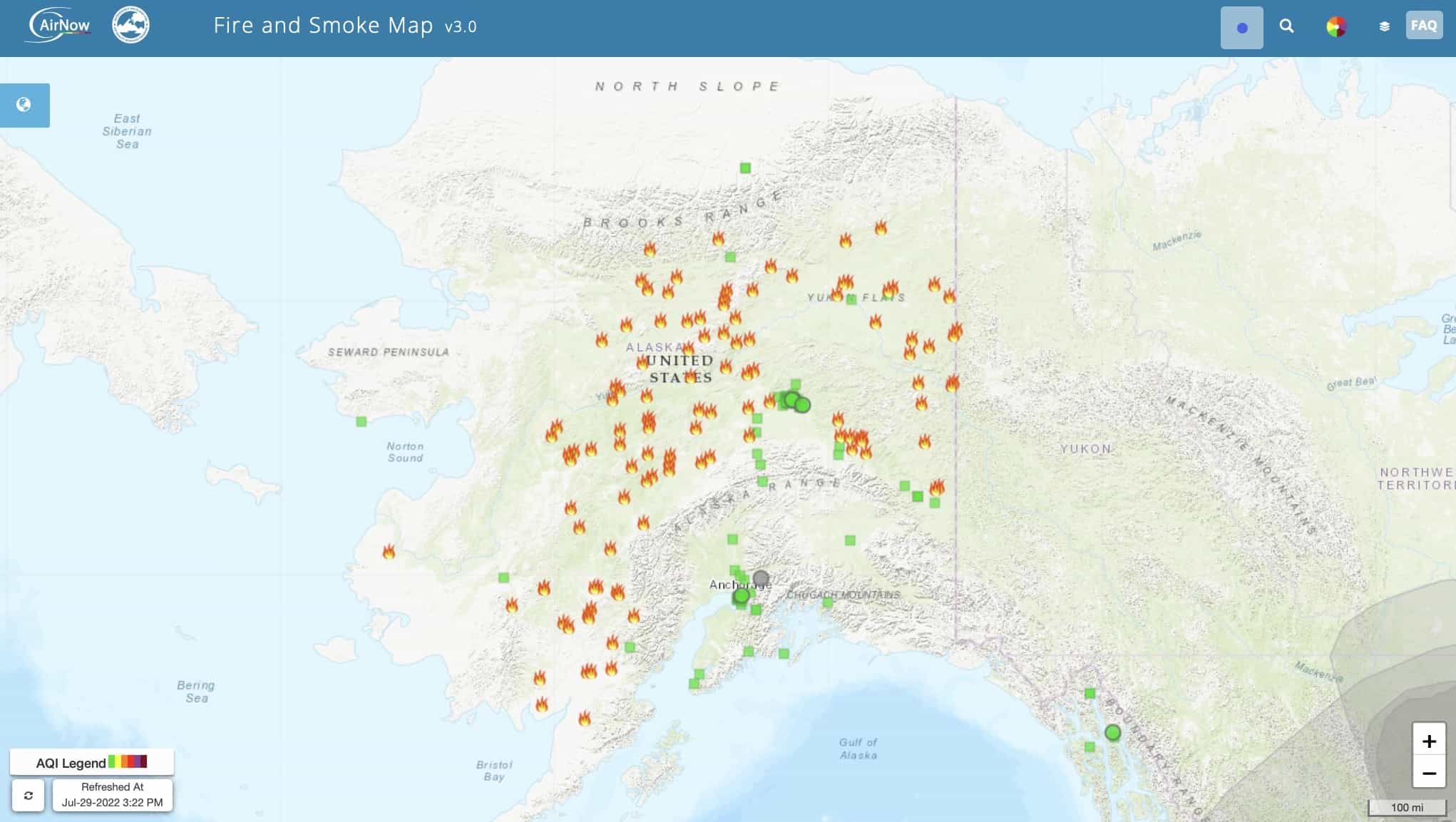Open the map layers icon
This screenshot has width=1456, height=822.
(1384, 27)
